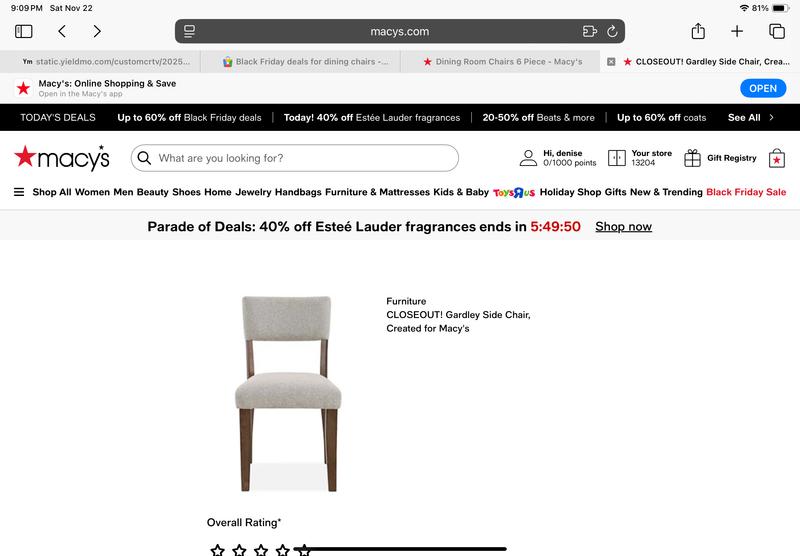Show the tab overview grid

[x=777, y=32]
